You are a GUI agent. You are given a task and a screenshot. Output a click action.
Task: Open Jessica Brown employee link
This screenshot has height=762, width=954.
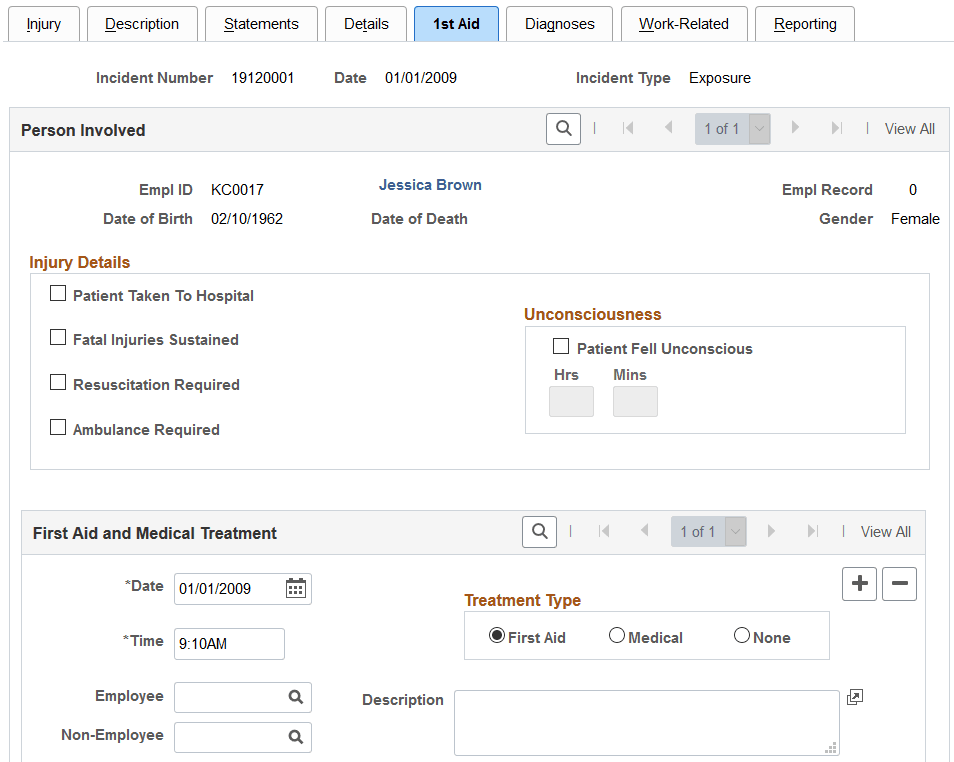[430, 185]
